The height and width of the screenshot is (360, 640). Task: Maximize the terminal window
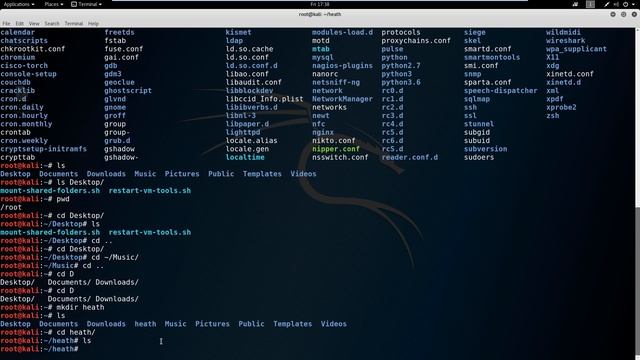(623, 14)
